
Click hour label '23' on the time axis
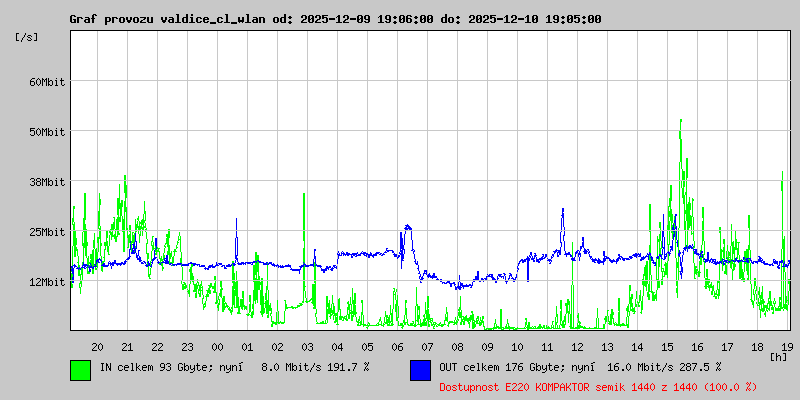coord(187,347)
